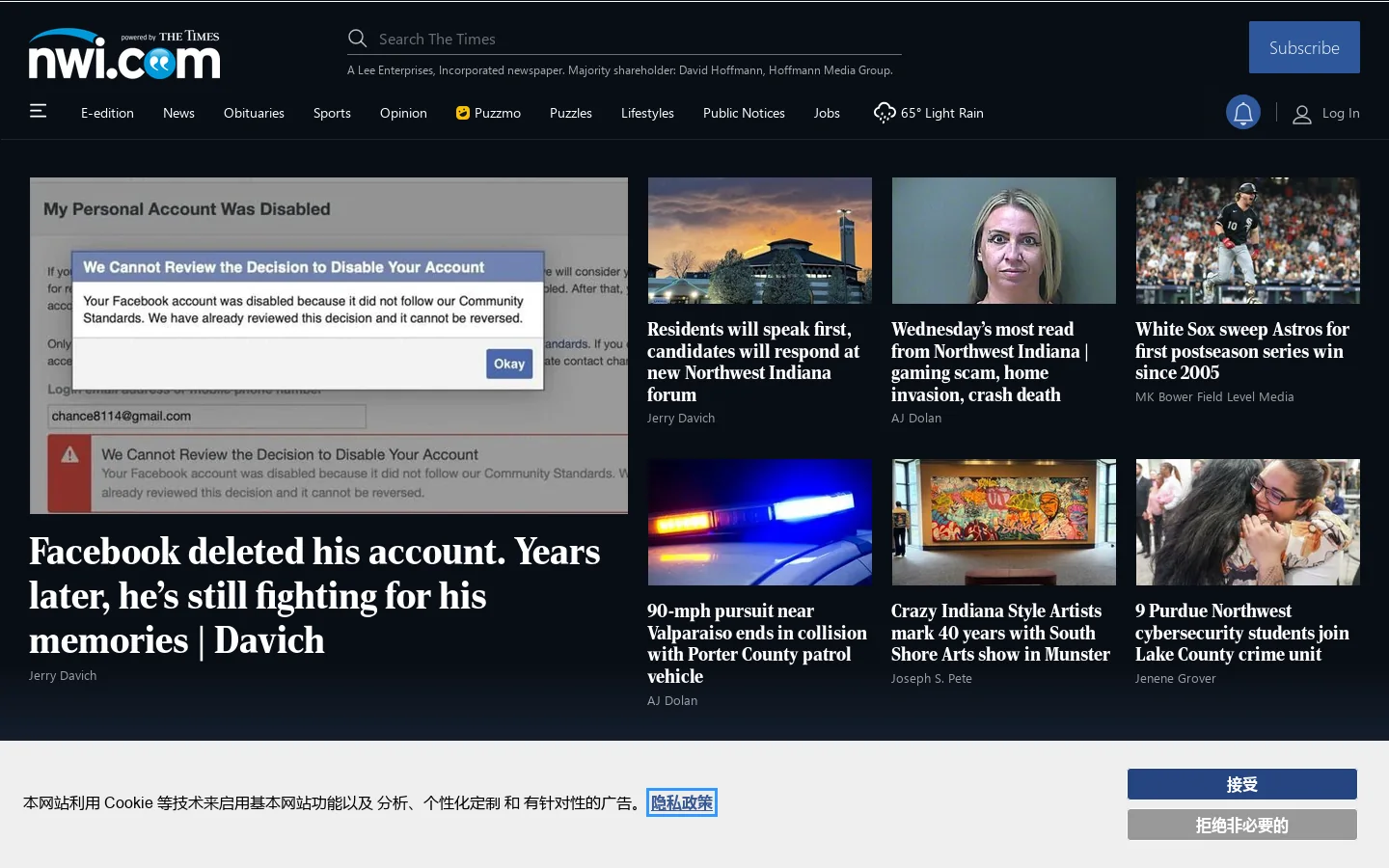Click Jerry Davich byline under main story

coord(63,676)
